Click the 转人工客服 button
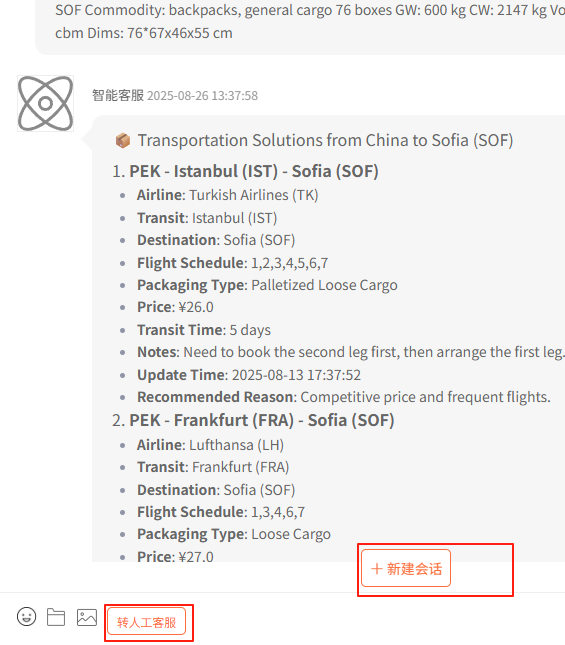This screenshot has width=565, height=645. pyautogui.click(x=146, y=622)
